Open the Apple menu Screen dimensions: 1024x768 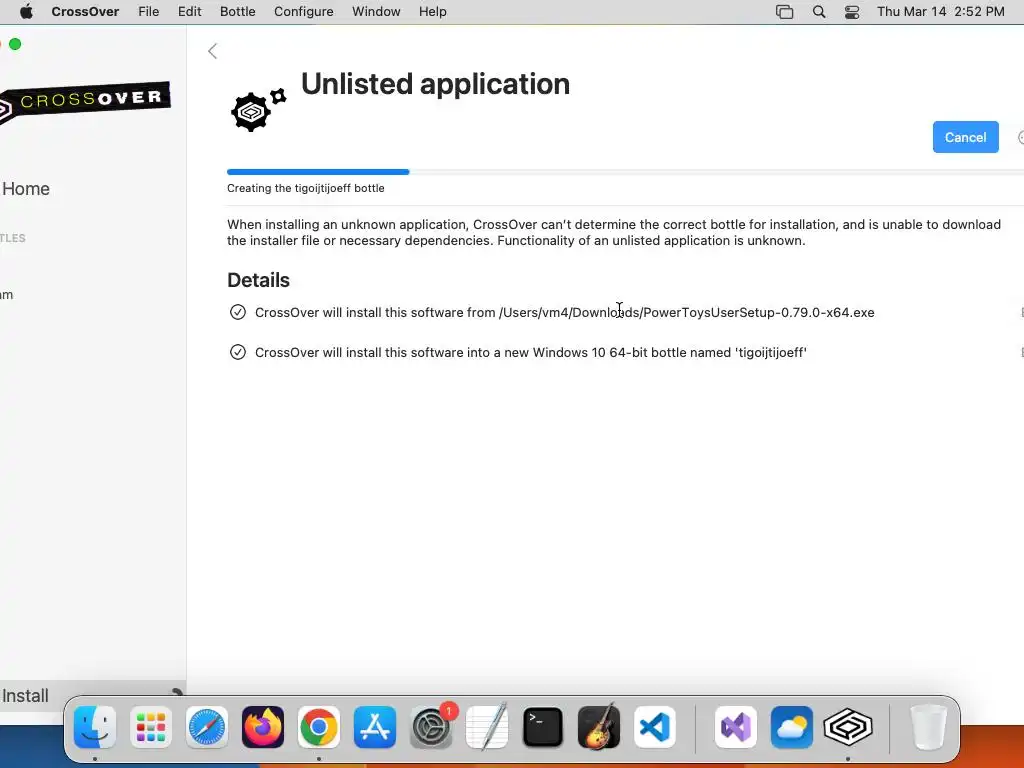coord(26,12)
